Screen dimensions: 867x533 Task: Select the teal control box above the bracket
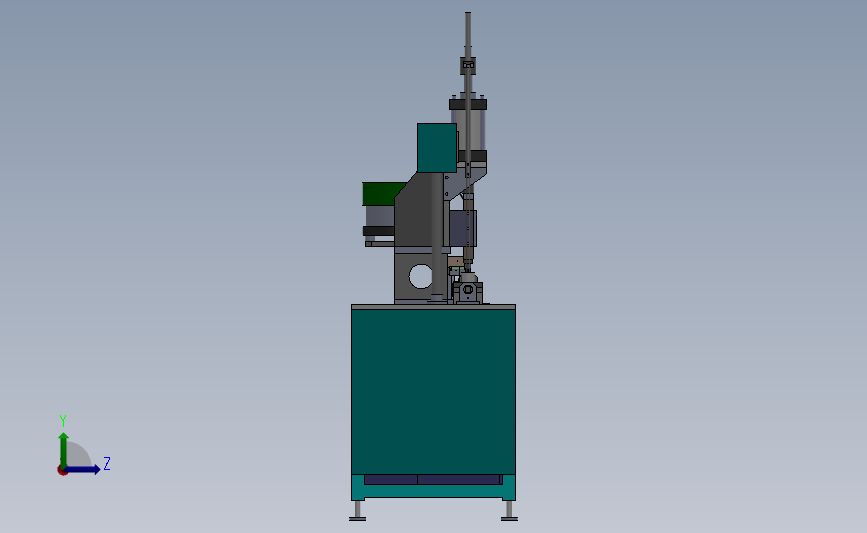click(437, 148)
